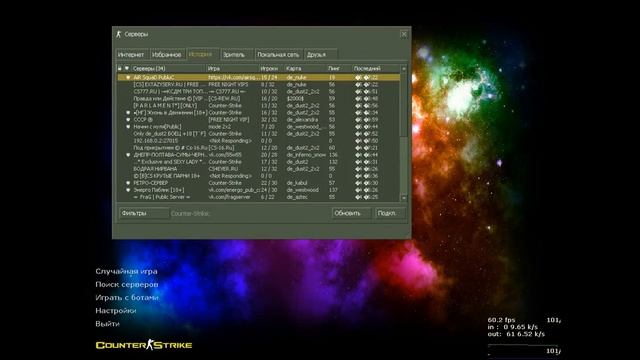This screenshot has height=360, width=640.
Task: Click shield icon on РЕТРО-СЕРВЕР row
Action: click(128, 183)
